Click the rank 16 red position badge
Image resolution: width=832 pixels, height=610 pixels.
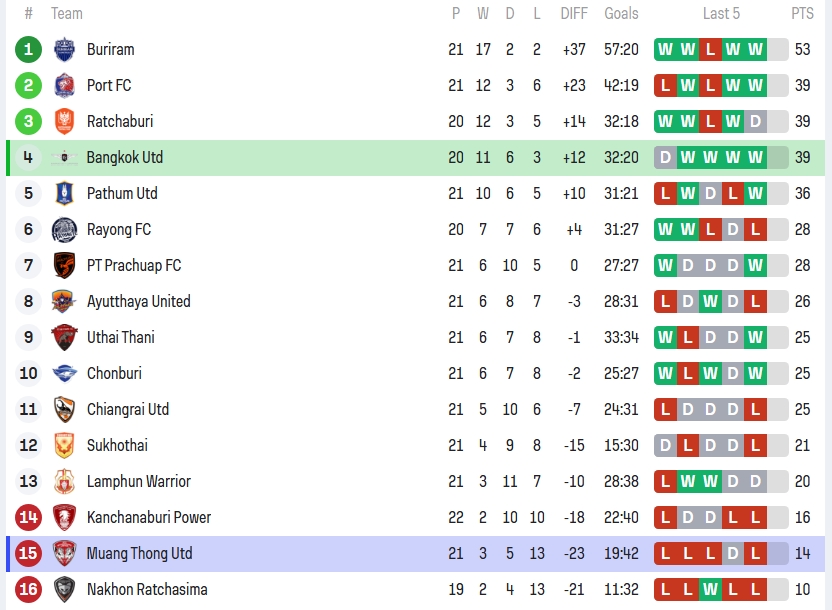point(28,589)
